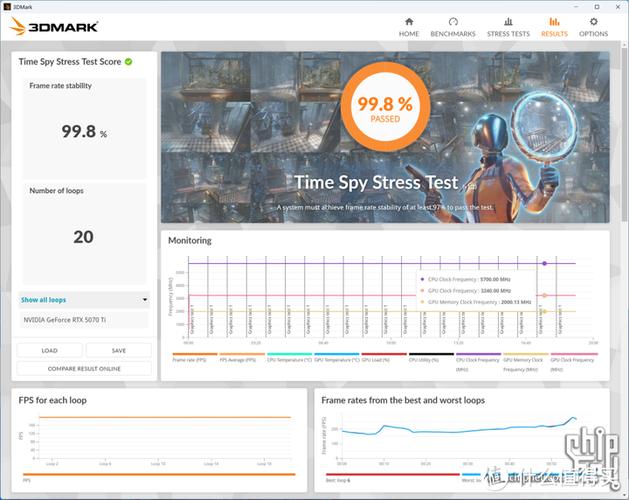Toggle FPS legend under FPS for each loop
The width and height of the screenshot is (629, 500).
[x=159, y=477]
